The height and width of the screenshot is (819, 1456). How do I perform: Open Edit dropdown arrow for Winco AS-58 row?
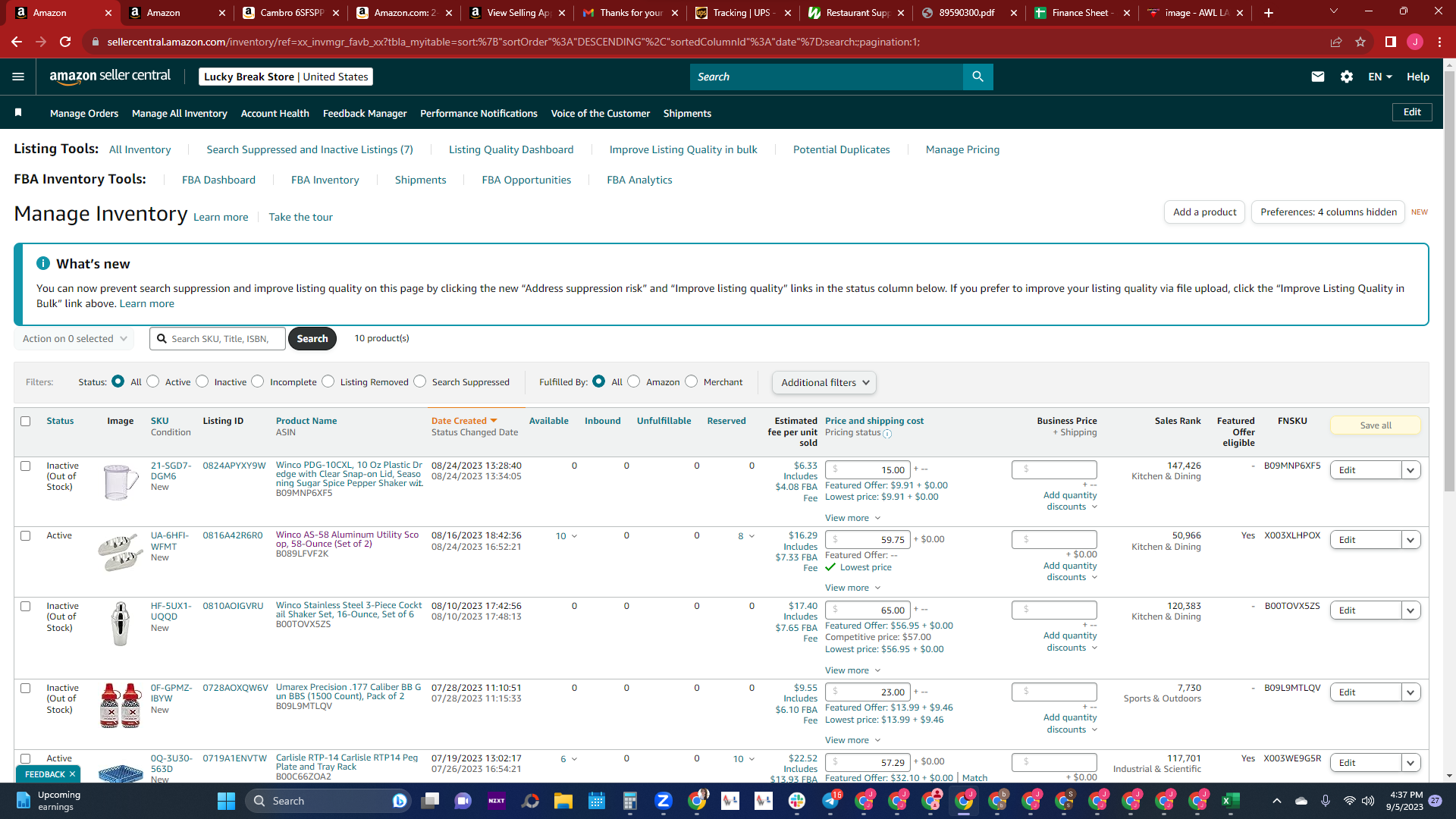coord(1410,540)
